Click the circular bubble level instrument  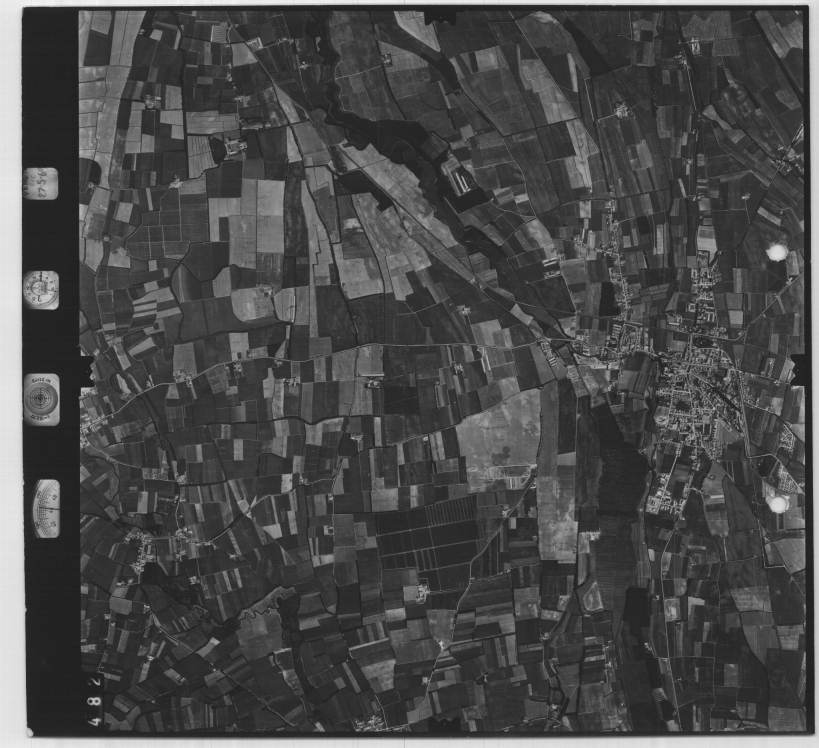pyautogui.click(x=41, y=399)
